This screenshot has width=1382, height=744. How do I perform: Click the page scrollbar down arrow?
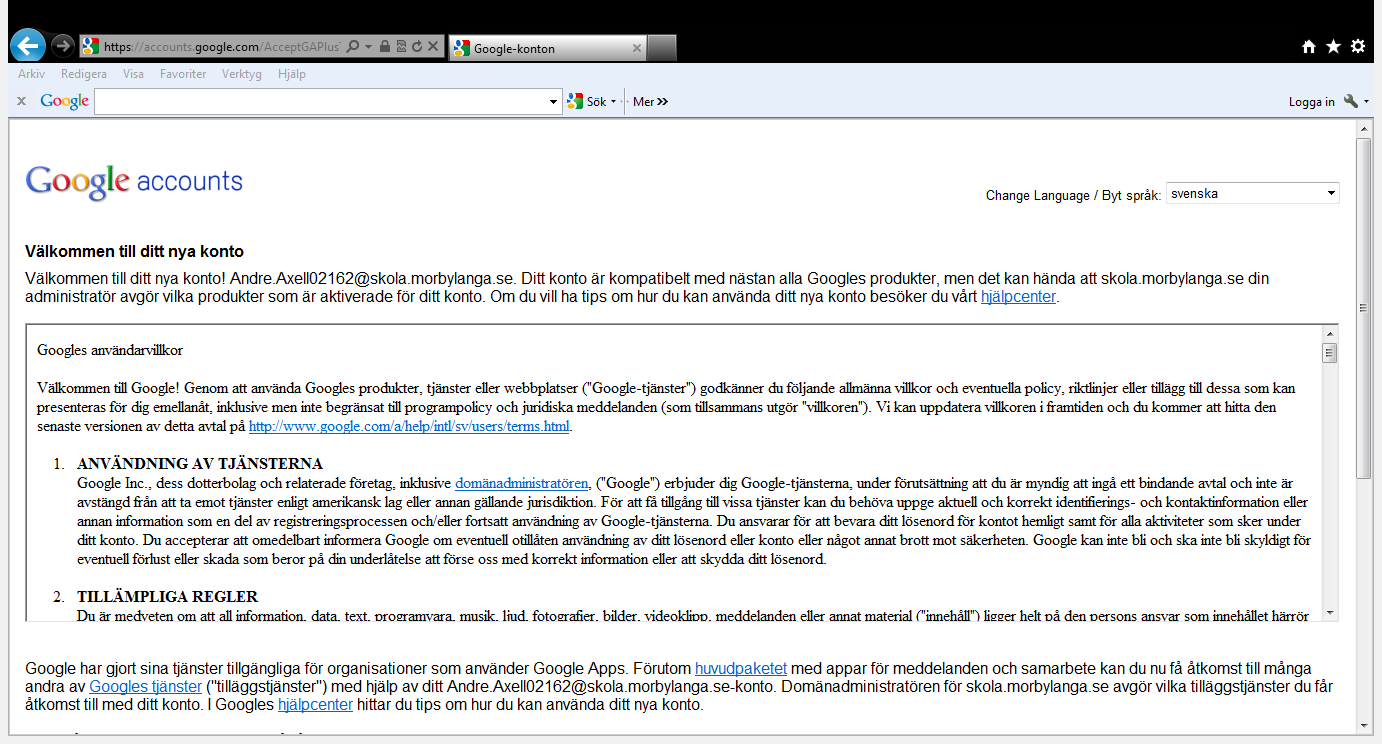tap(1364, 725)
